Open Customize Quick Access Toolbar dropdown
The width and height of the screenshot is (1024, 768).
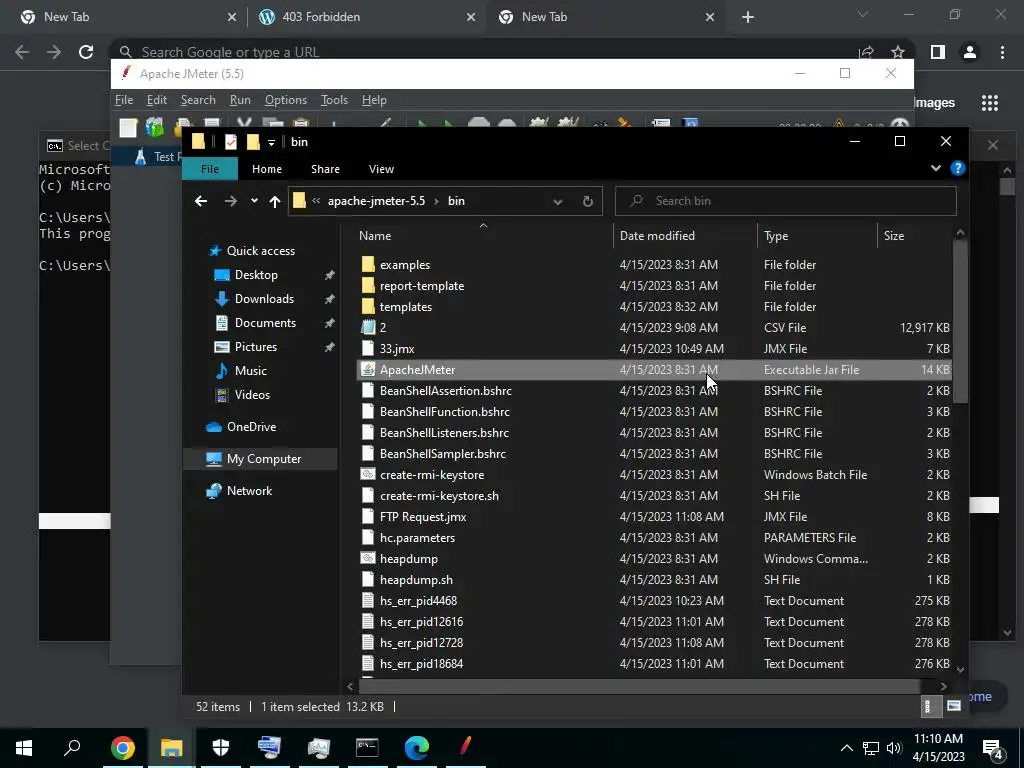(271, 142)
